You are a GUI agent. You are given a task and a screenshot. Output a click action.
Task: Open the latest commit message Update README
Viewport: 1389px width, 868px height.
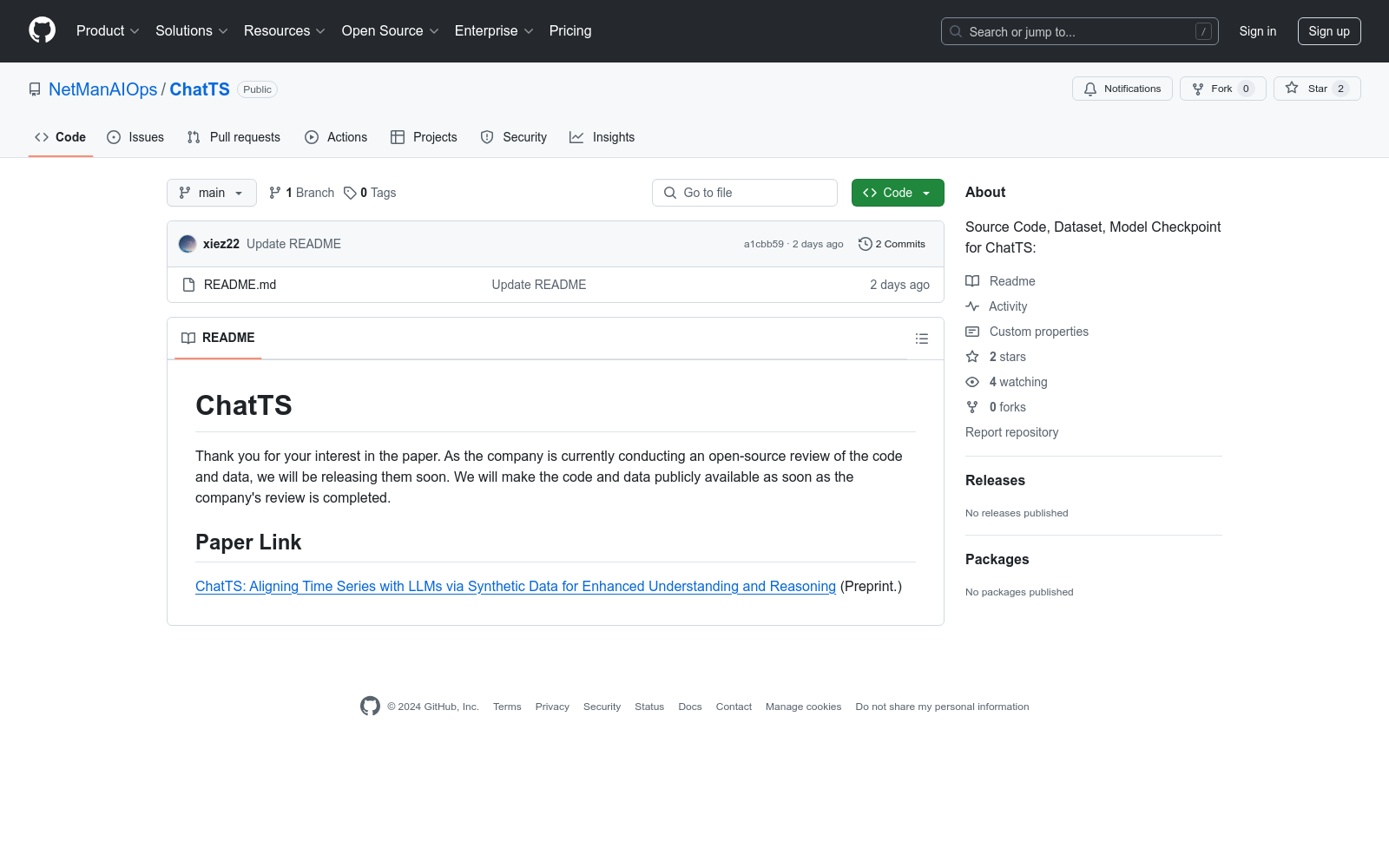point(293,244)
